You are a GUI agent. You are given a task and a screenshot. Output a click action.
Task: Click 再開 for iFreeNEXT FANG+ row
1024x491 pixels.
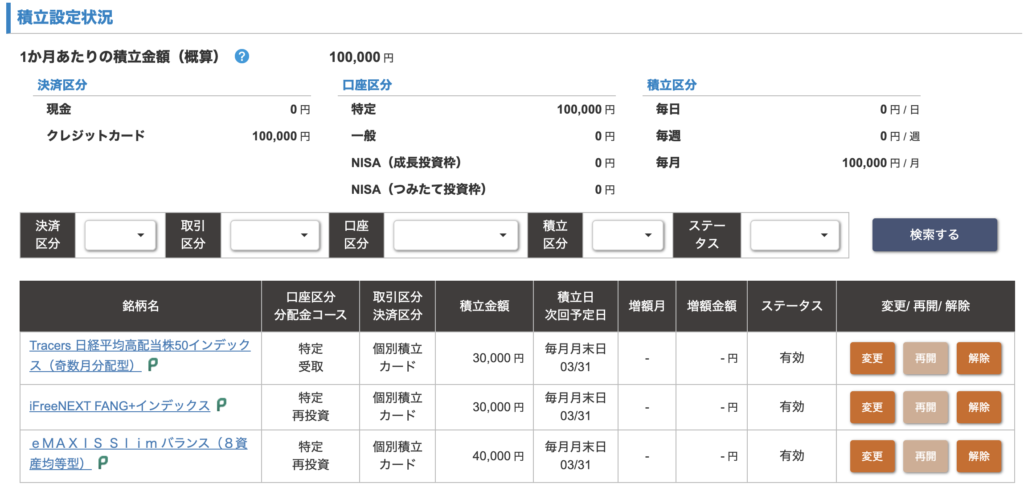pos(925,407)
